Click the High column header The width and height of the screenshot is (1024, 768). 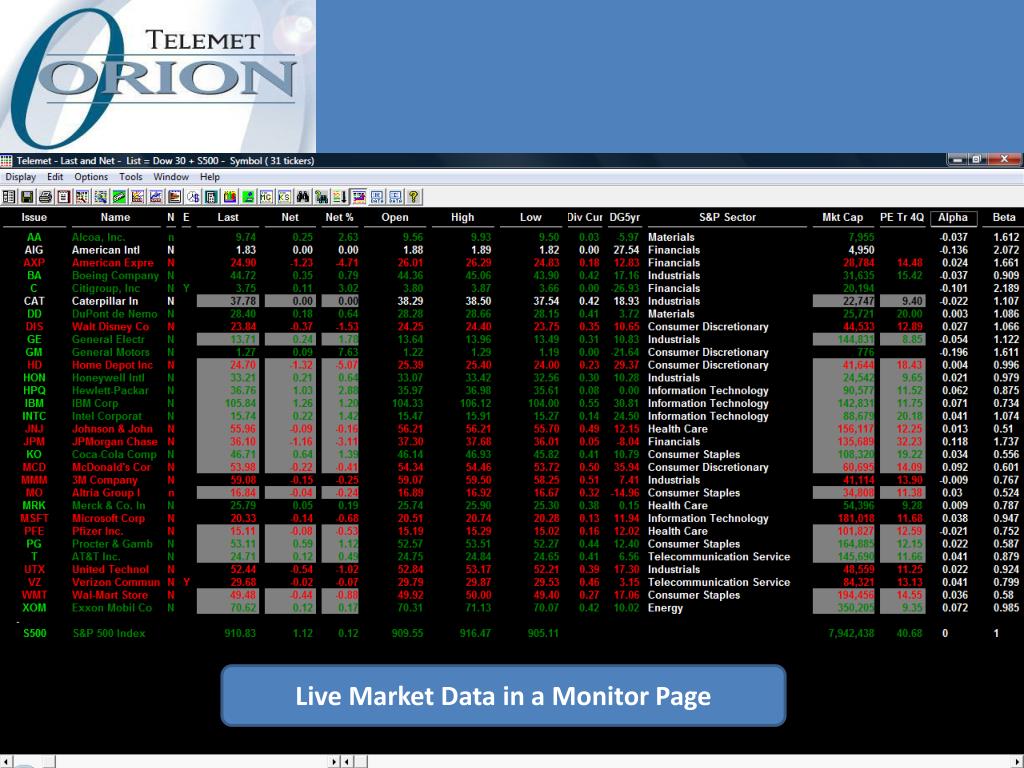tap(462, 217)
